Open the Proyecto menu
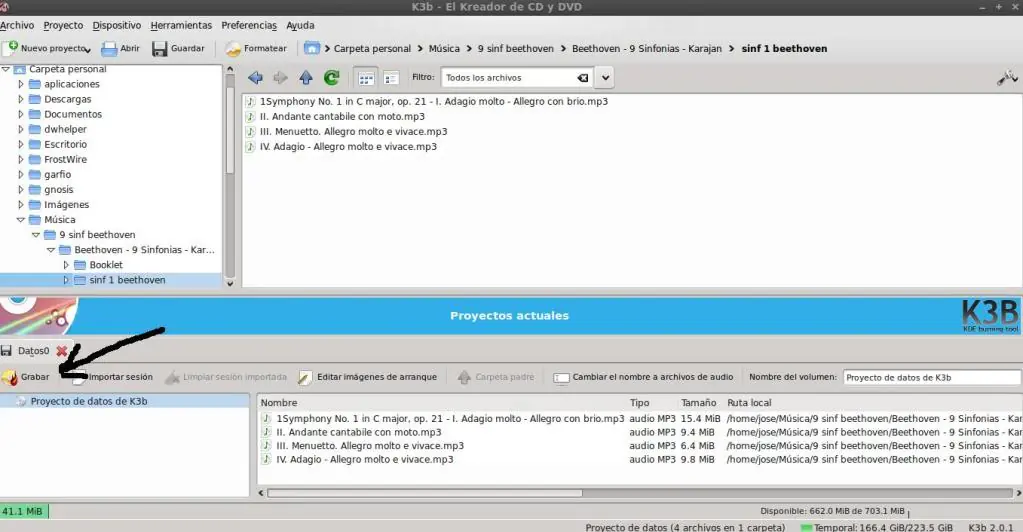 [63, 25]
